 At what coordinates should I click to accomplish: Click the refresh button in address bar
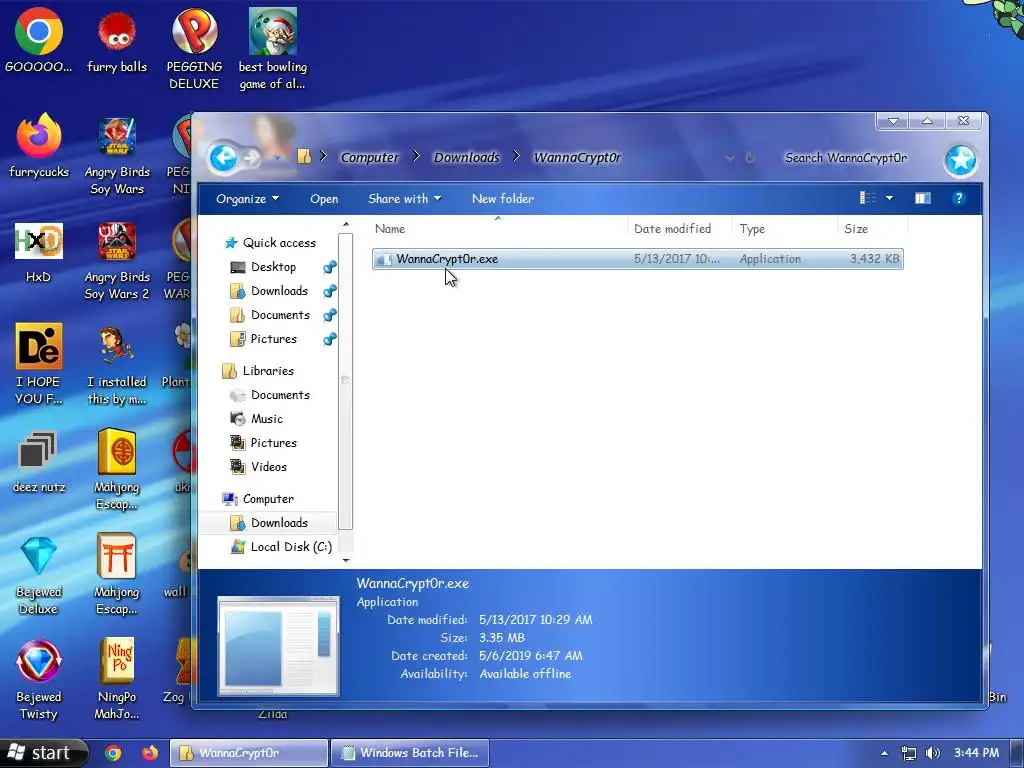(x=750, y=158)
